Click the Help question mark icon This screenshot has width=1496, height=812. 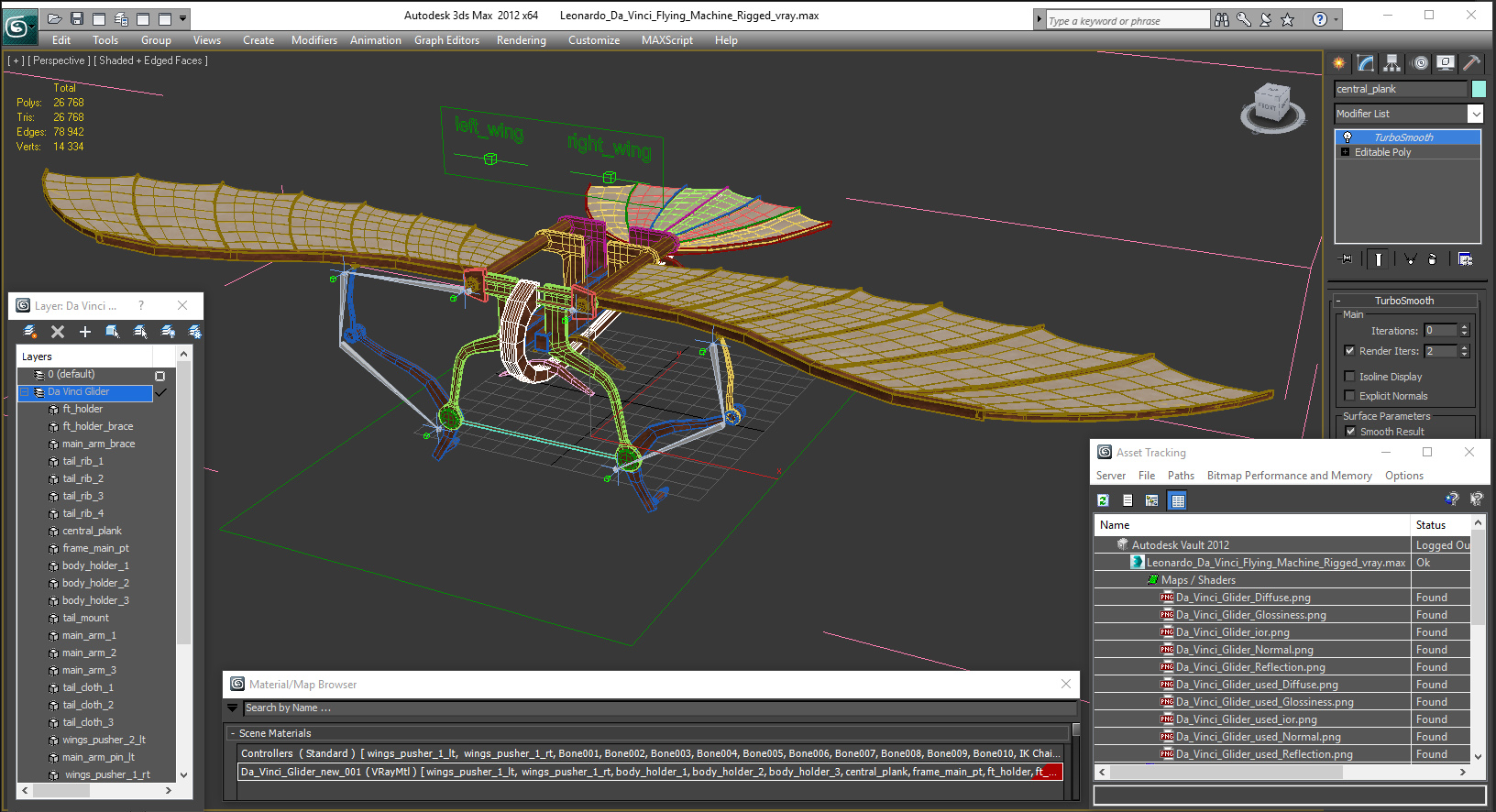(1319, 19)
